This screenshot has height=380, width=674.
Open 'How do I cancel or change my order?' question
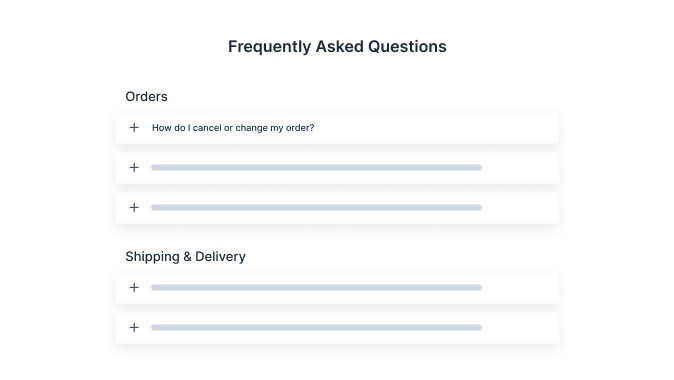click(233, 128)
